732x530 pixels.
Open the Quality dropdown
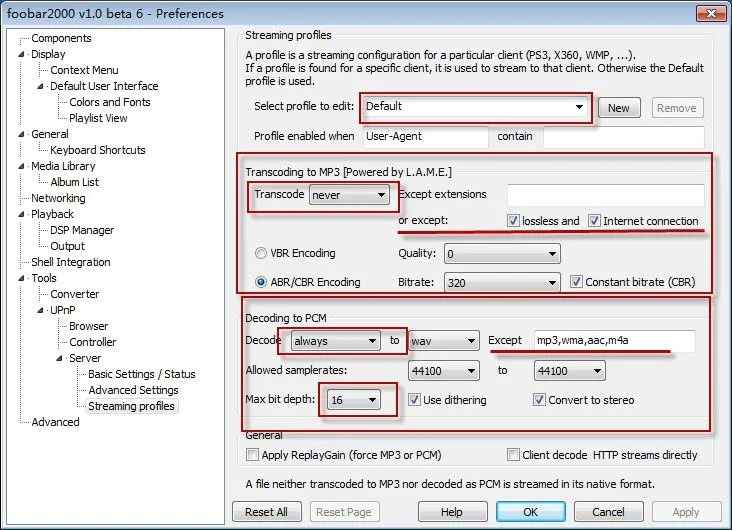click(x=502, y=254)
